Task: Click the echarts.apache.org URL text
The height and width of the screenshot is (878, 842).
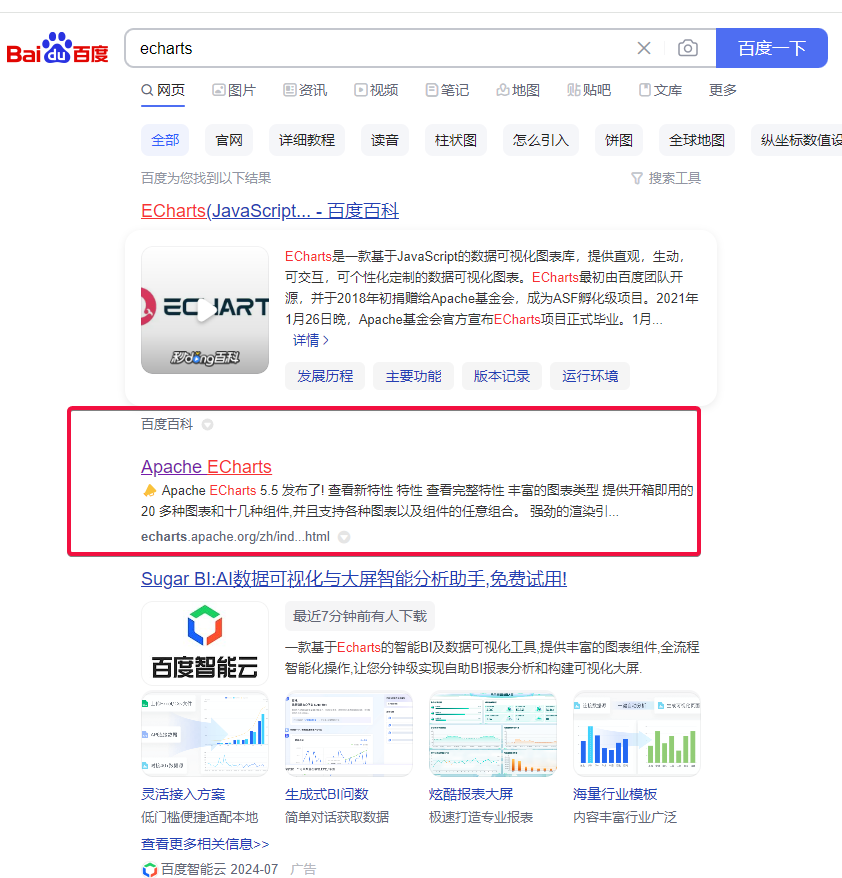Action: (x=235, y=536)
